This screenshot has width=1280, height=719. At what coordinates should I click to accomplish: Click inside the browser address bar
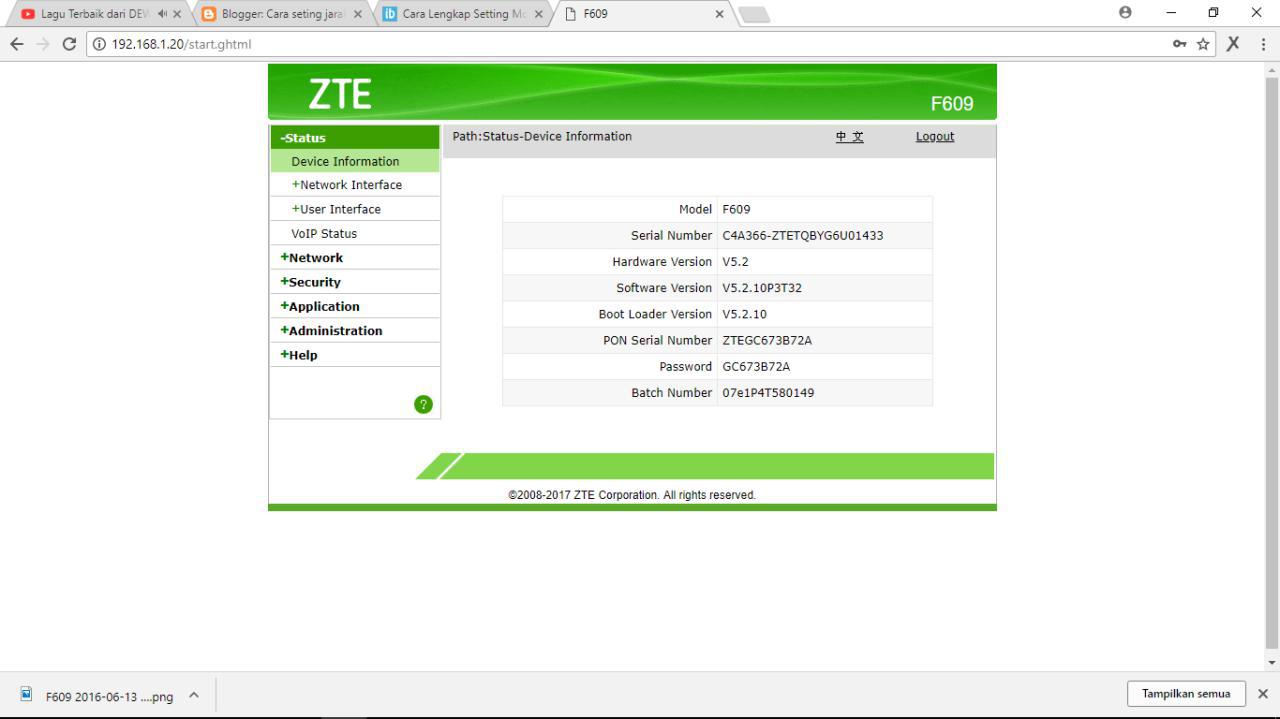(x=400, y=44)
